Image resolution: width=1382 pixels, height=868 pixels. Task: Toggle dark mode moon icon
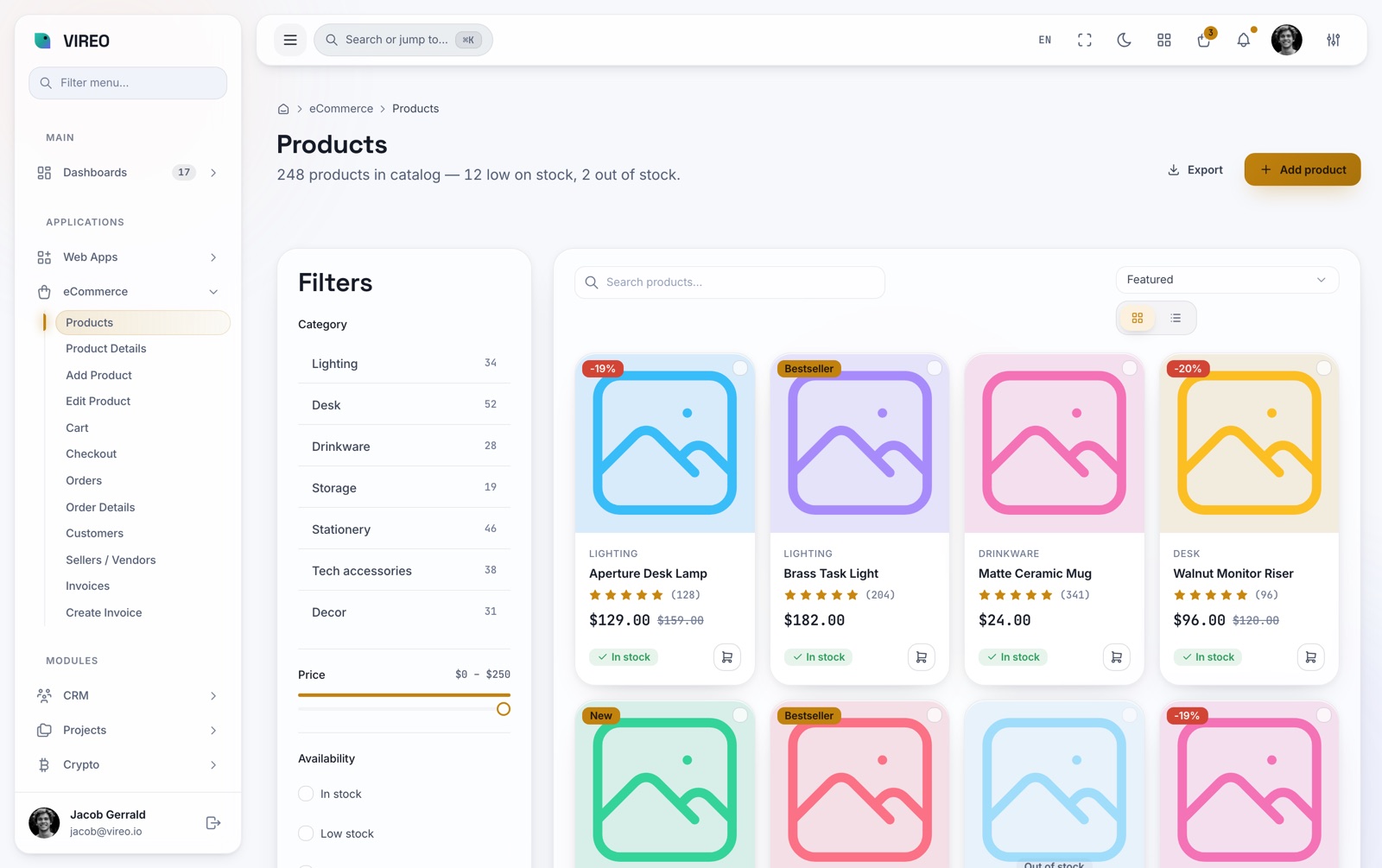click(x=1125, y=40)
